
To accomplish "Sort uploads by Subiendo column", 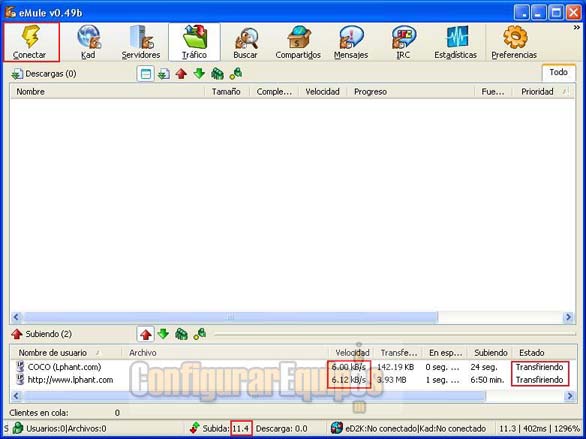I will pyautogui.click(x=491, y=353).
